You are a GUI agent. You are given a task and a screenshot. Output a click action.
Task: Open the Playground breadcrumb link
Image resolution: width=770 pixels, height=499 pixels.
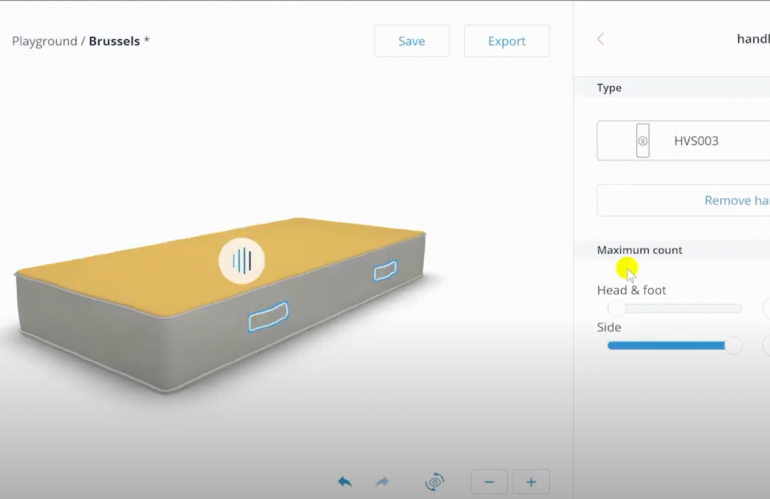coord(46,41)
